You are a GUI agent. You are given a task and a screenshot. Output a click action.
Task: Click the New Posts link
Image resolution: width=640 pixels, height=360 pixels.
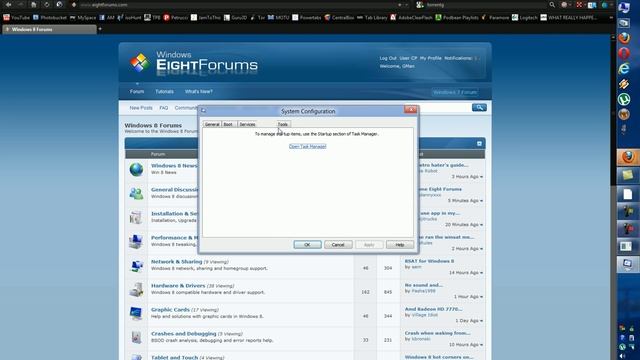tap(141, 108)
